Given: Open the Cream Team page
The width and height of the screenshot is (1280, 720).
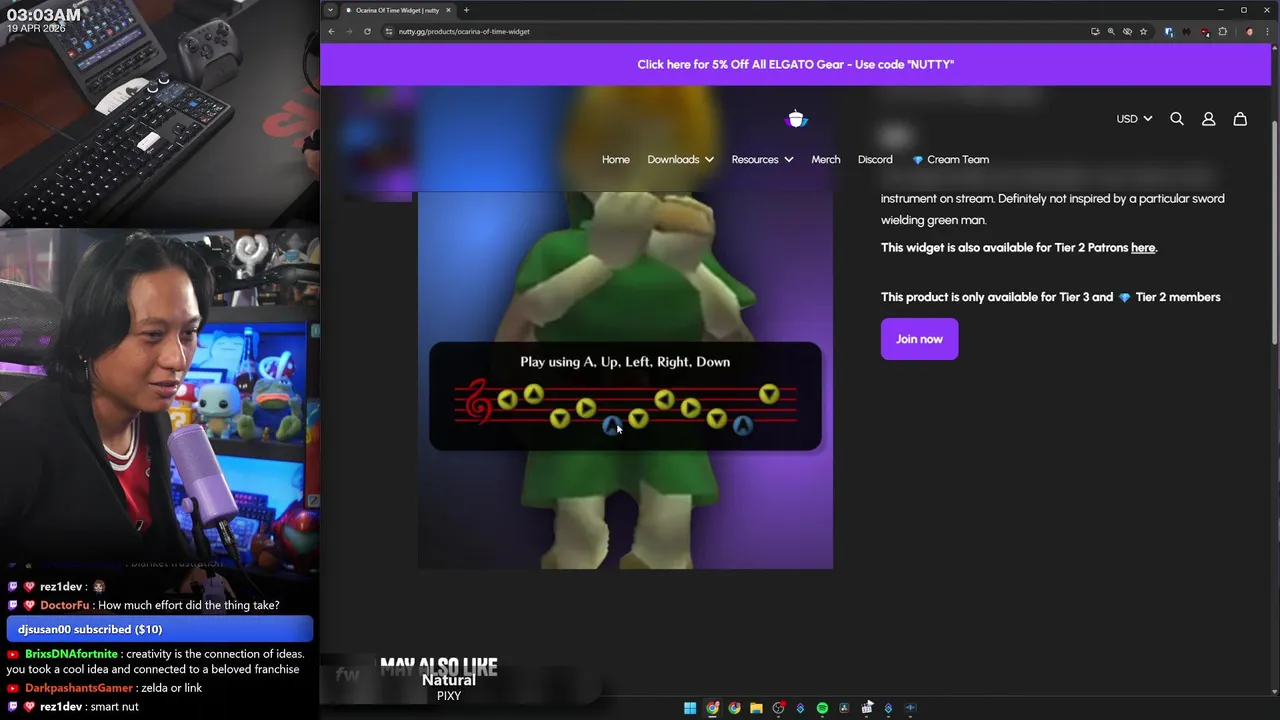Looking at the screenshot, I should pos(950,159).
